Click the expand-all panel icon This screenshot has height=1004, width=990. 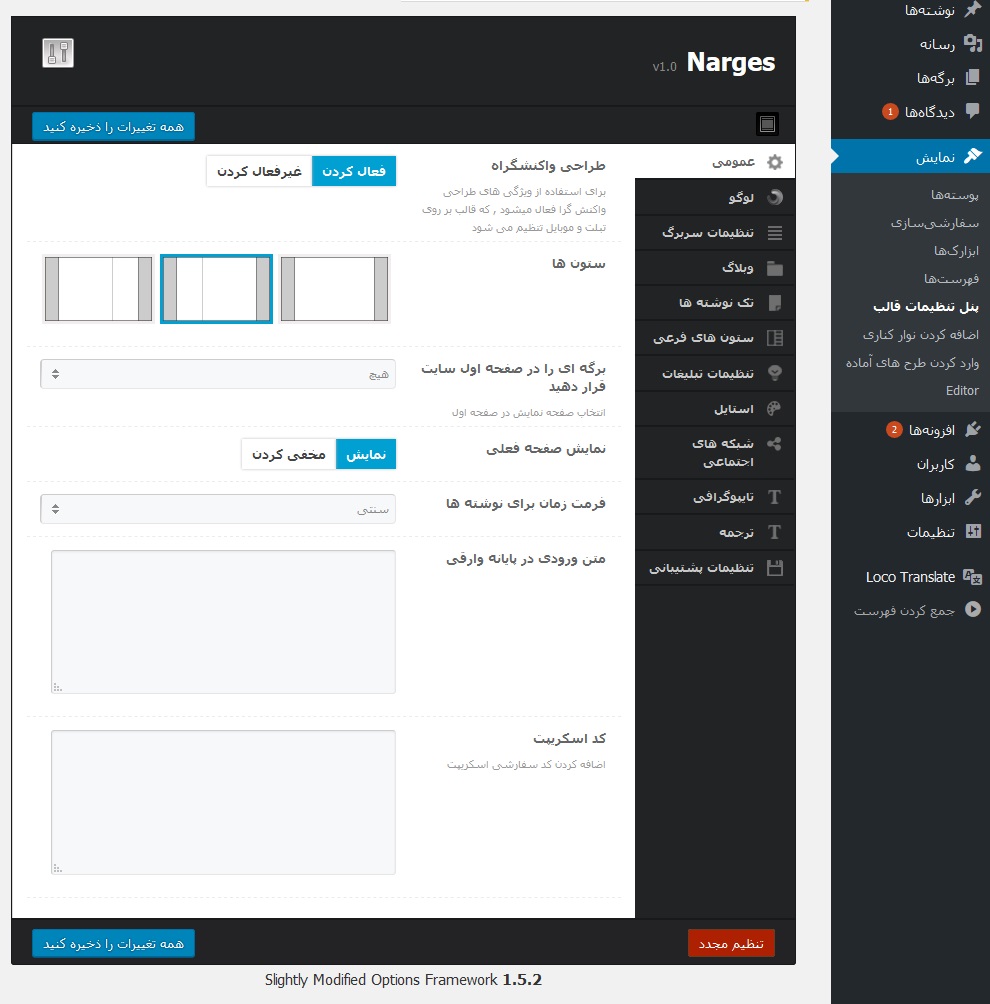click(767, 124)
